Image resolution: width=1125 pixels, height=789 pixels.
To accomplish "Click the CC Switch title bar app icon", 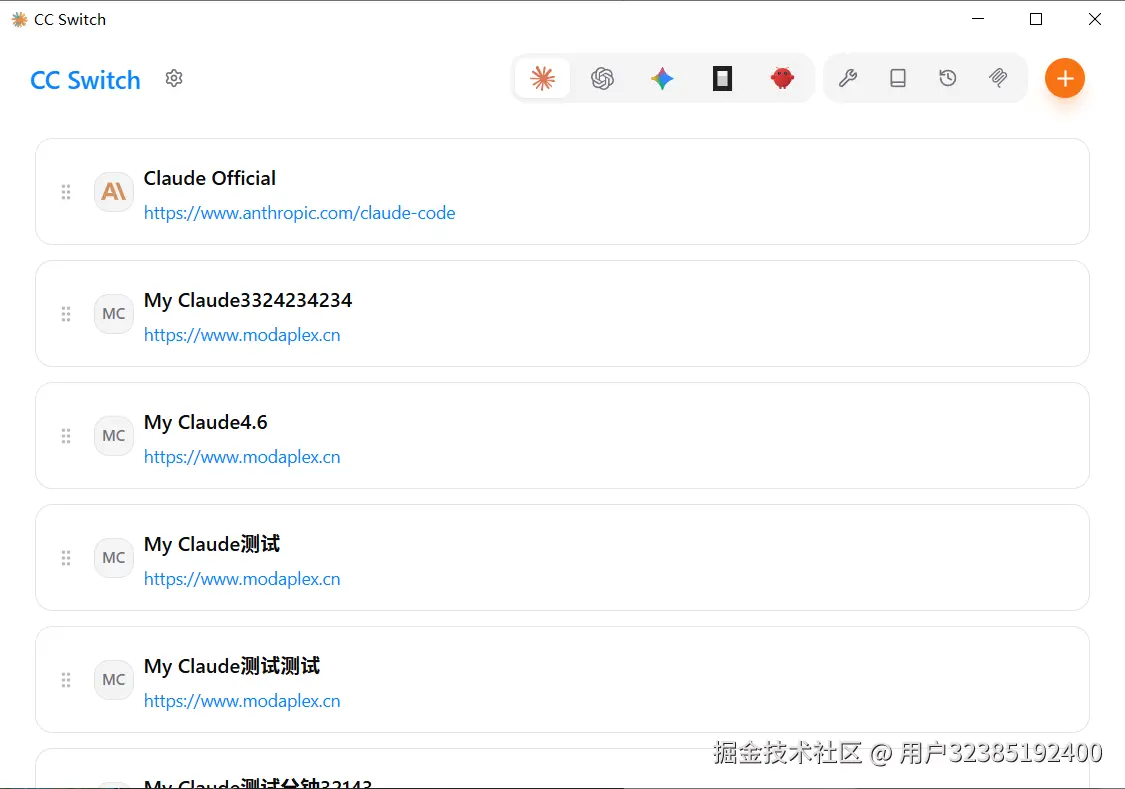I will [x=19, y=19].
